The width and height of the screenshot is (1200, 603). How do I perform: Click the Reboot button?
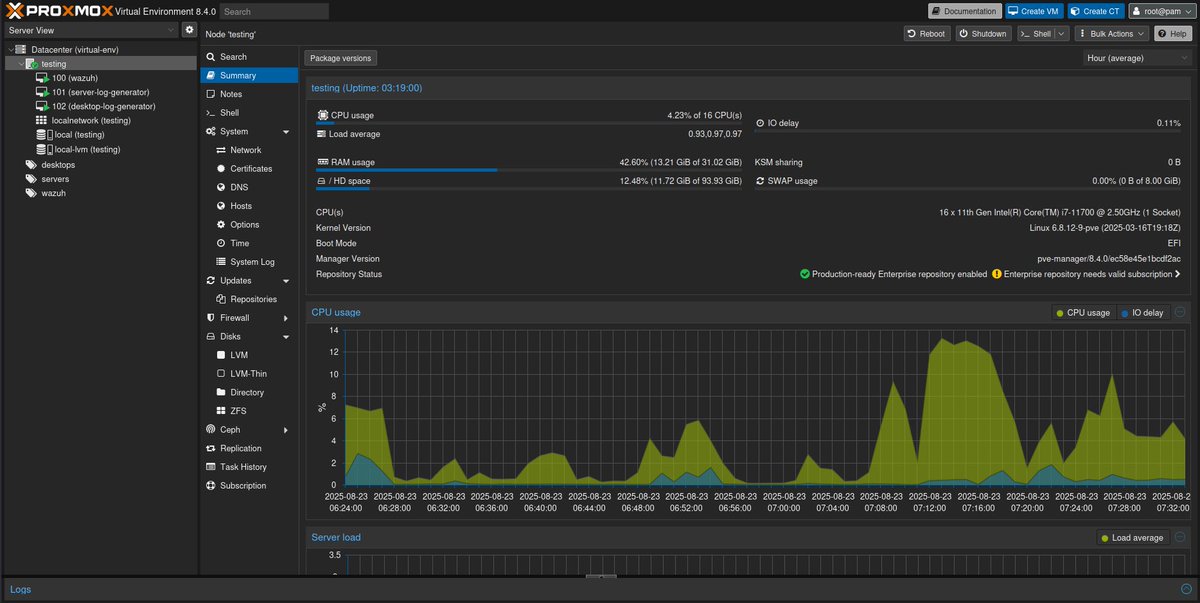coord(927,34)
